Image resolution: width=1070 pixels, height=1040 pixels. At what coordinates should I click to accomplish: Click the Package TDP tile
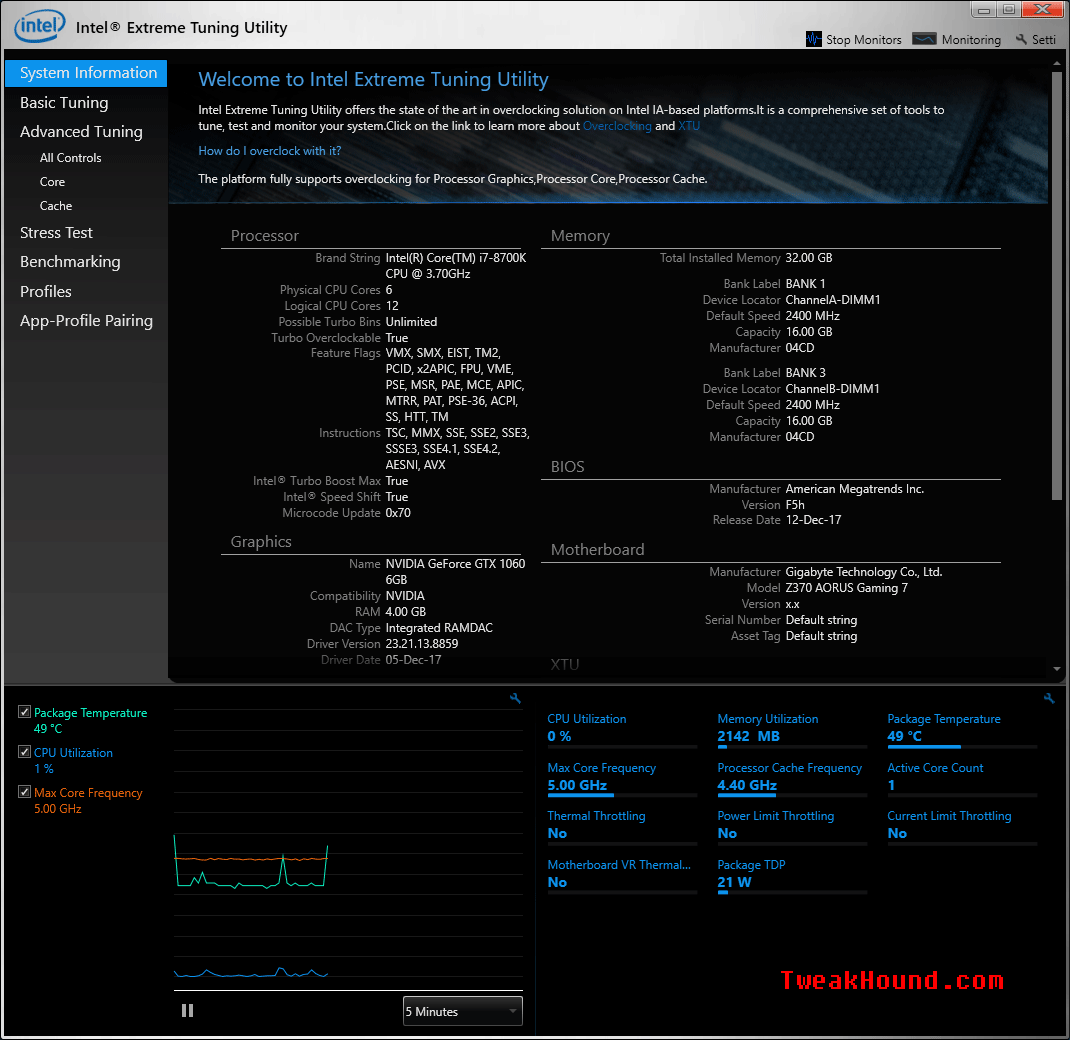(792, 875)
